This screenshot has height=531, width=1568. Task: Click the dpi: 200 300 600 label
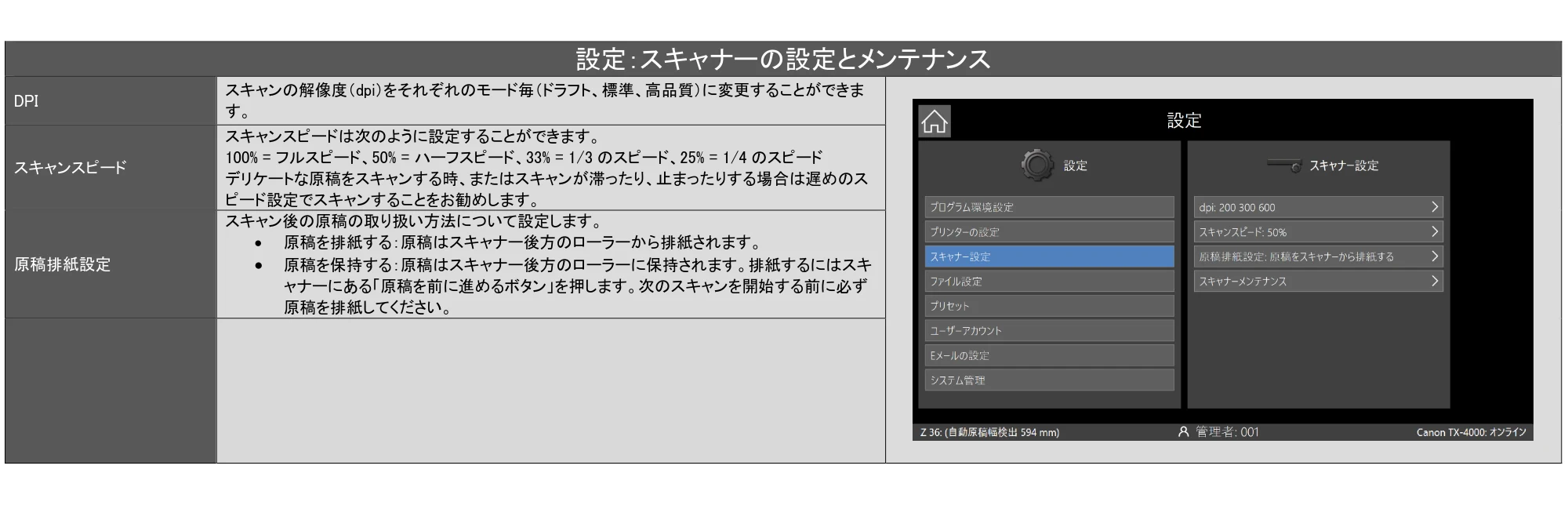pos(1237,208)
